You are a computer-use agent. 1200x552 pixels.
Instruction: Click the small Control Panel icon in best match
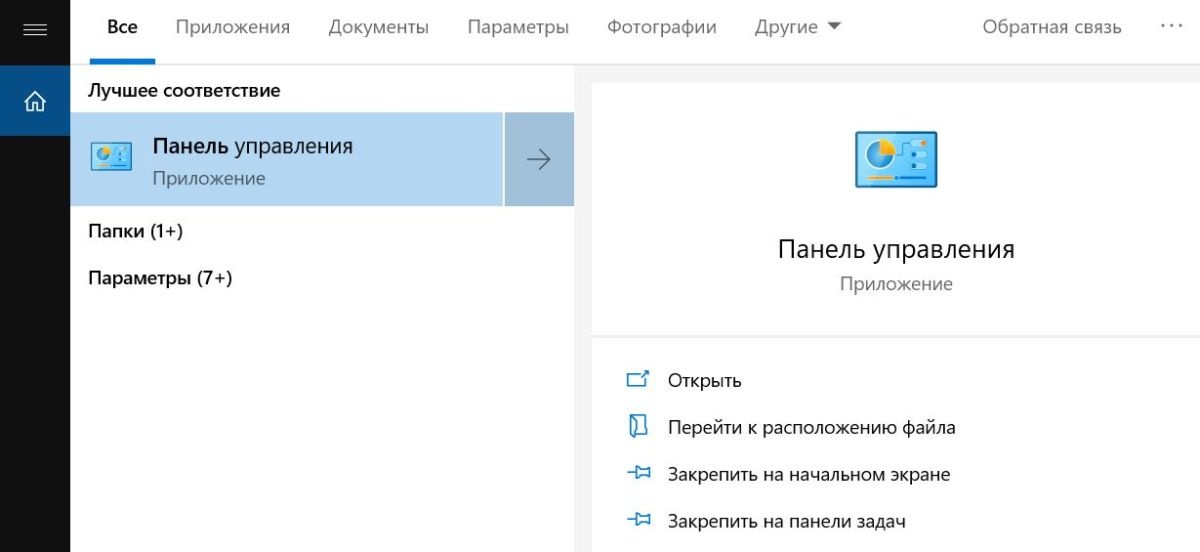111,158
